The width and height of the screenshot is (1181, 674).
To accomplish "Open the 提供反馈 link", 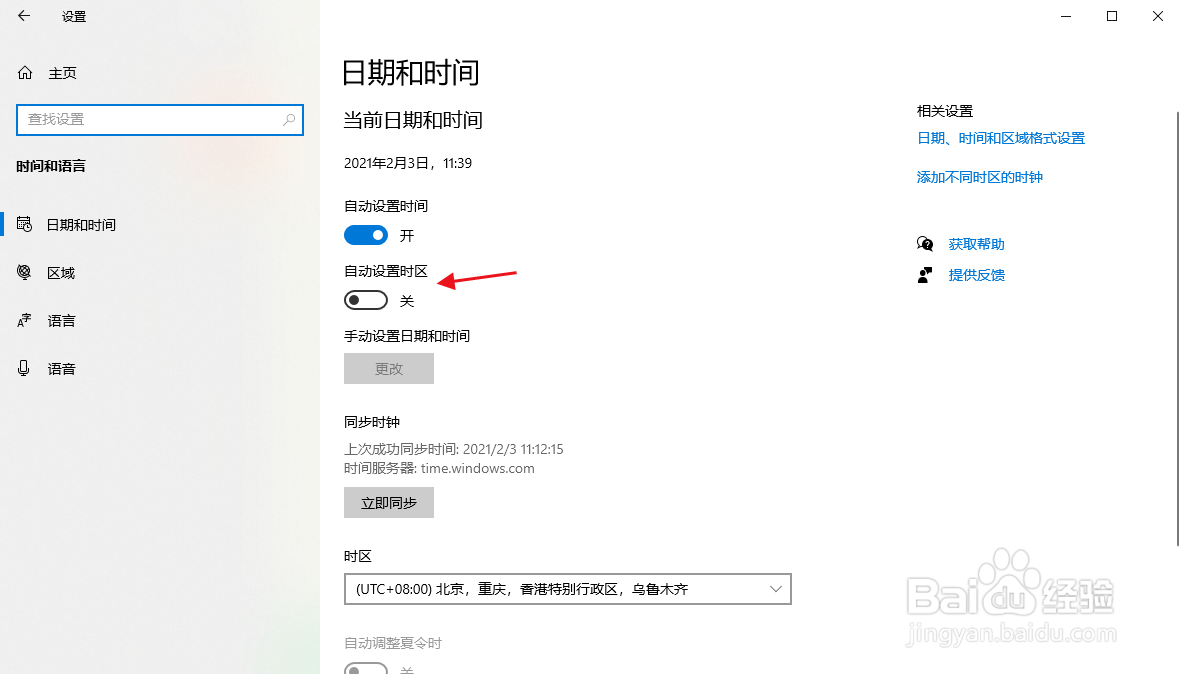I will (x=976, y=275).
